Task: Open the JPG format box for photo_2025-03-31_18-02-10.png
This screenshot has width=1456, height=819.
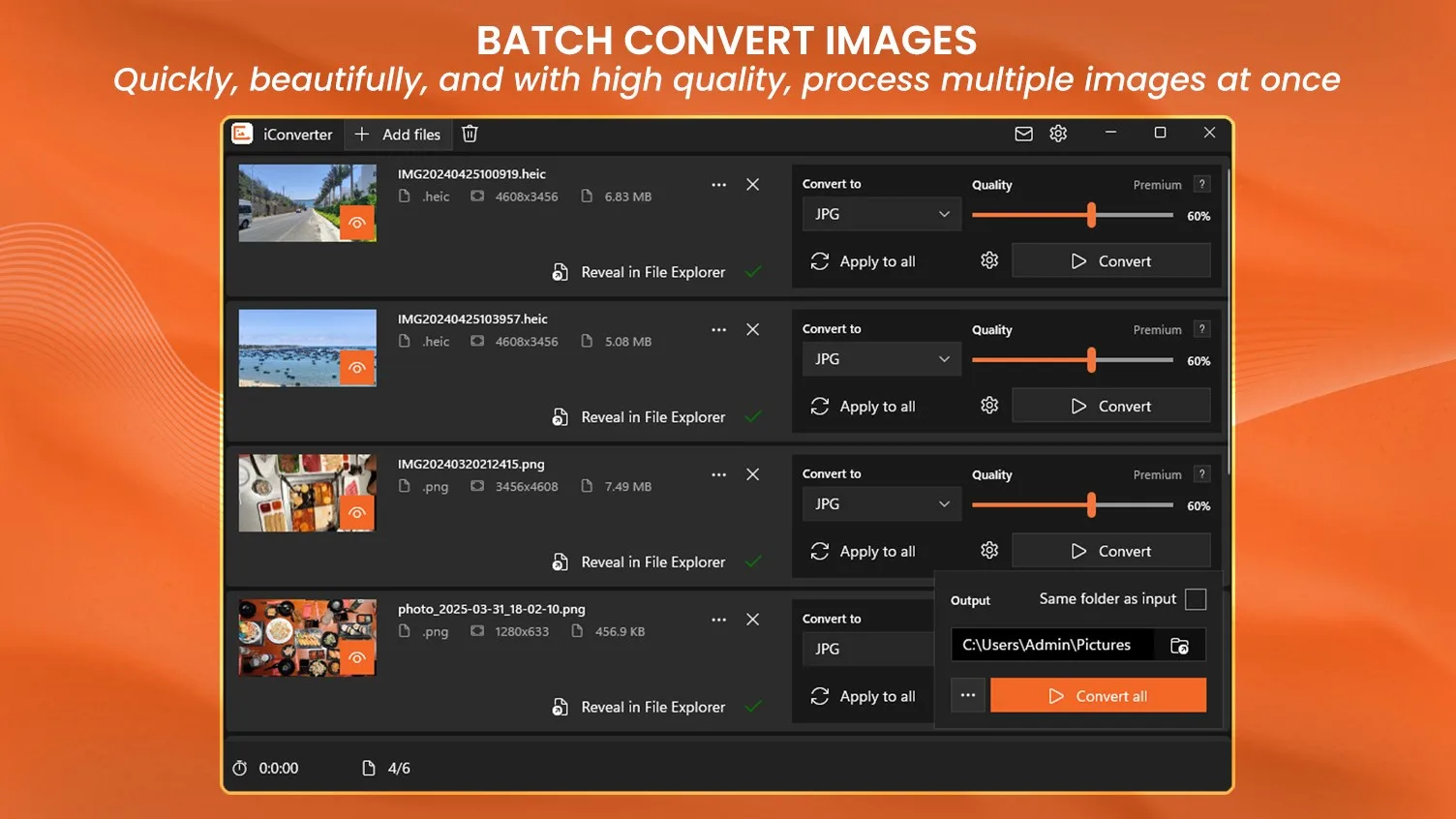Action: coord(867,650)
